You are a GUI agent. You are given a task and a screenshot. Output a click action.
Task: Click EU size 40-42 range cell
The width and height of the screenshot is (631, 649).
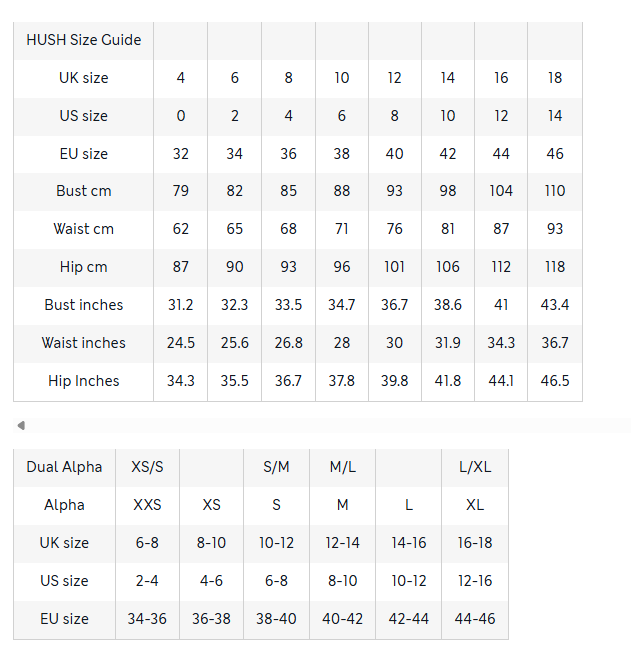pyautogui.click(x=343, y=619)
